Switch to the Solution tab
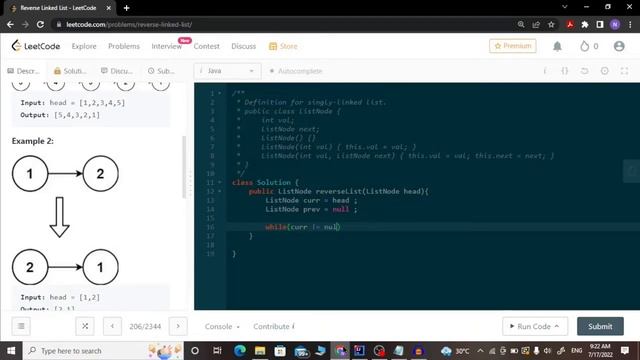 point(70,71)
